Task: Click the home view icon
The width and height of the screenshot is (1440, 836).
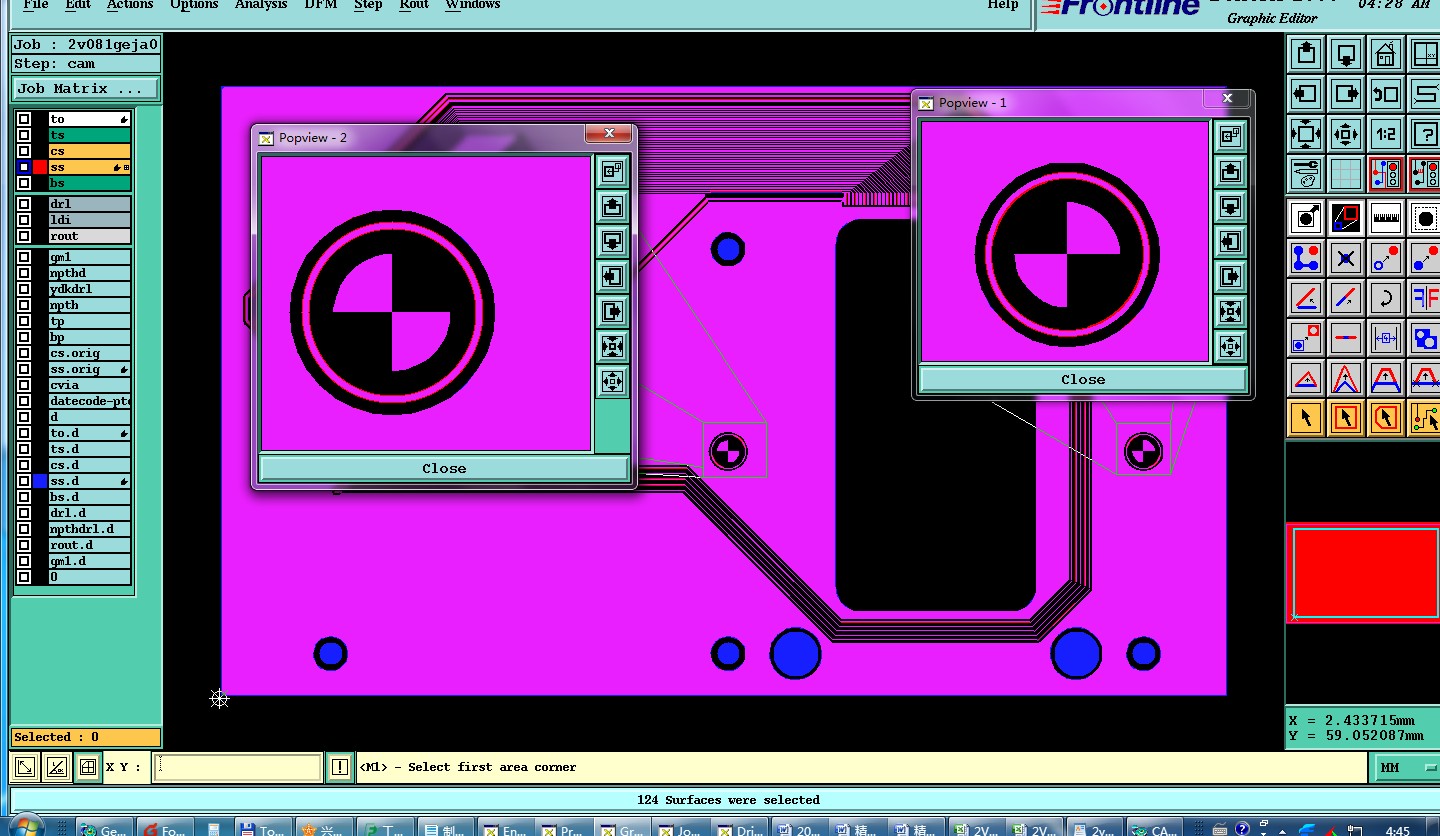Action: 1386,54
